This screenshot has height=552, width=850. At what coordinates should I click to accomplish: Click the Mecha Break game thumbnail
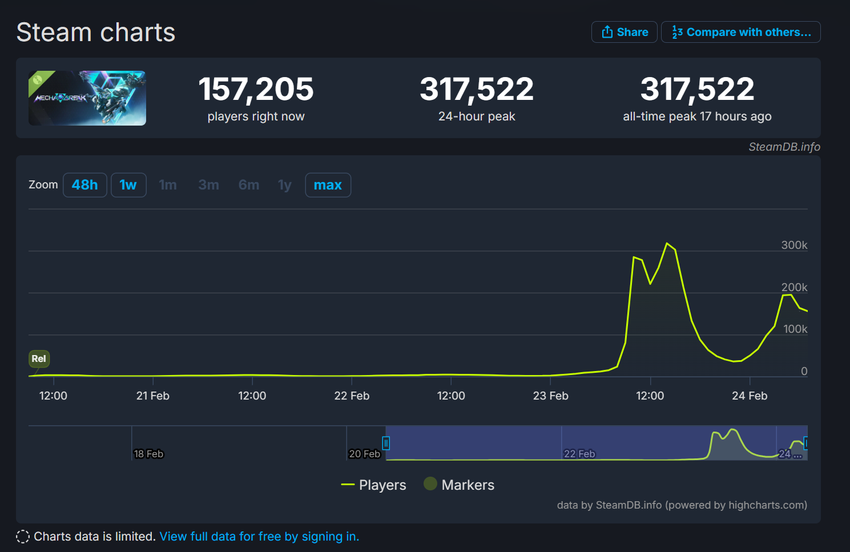(87, 98)
